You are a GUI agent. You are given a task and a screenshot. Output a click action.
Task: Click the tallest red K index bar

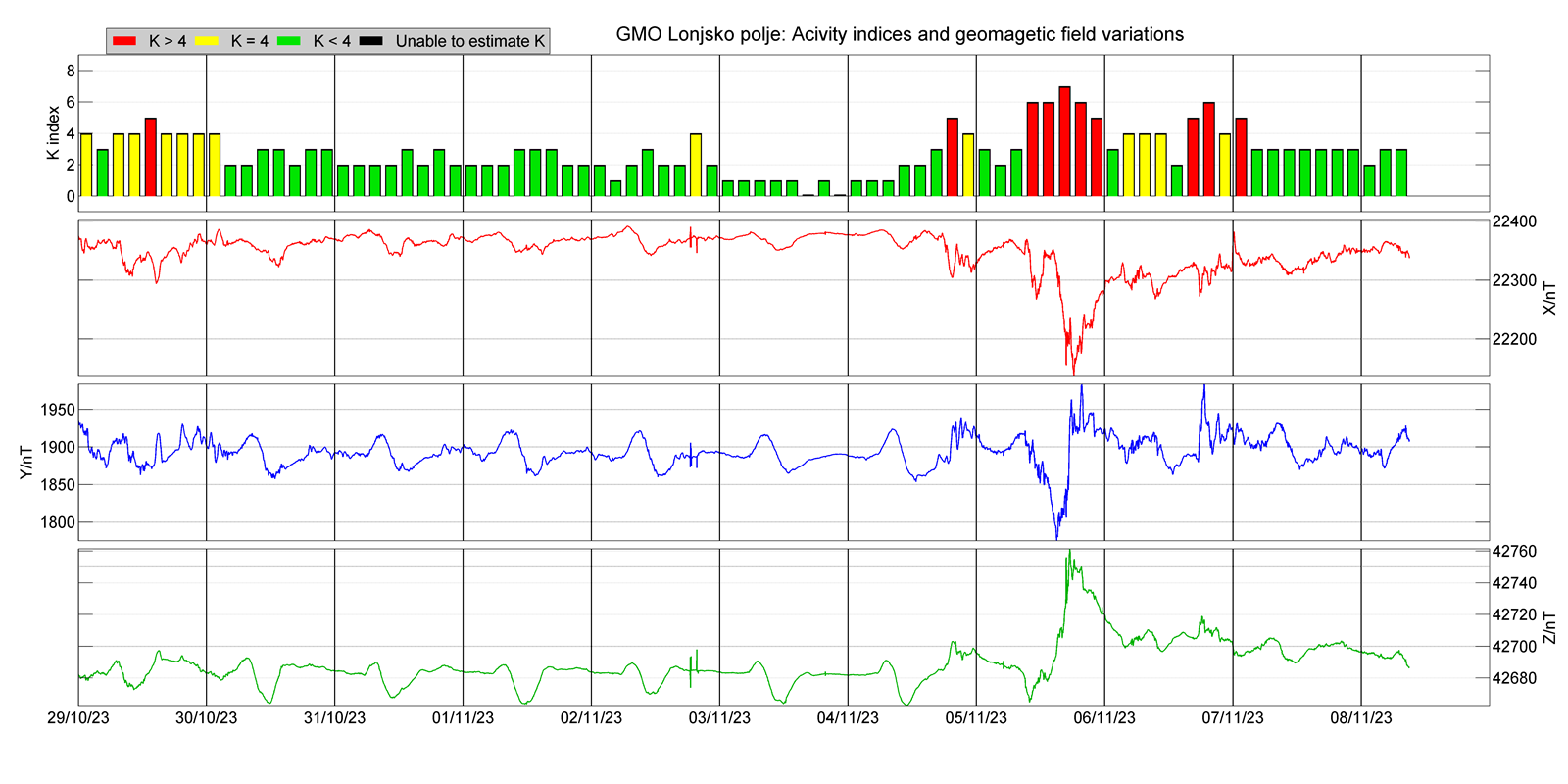pos(1064,141)
